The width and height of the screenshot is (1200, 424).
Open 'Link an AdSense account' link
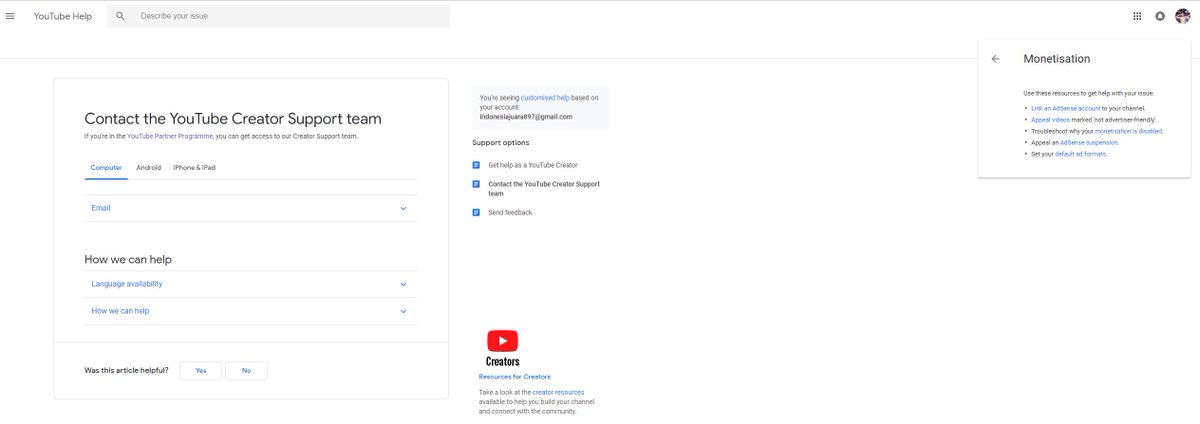coord(1066,108)
